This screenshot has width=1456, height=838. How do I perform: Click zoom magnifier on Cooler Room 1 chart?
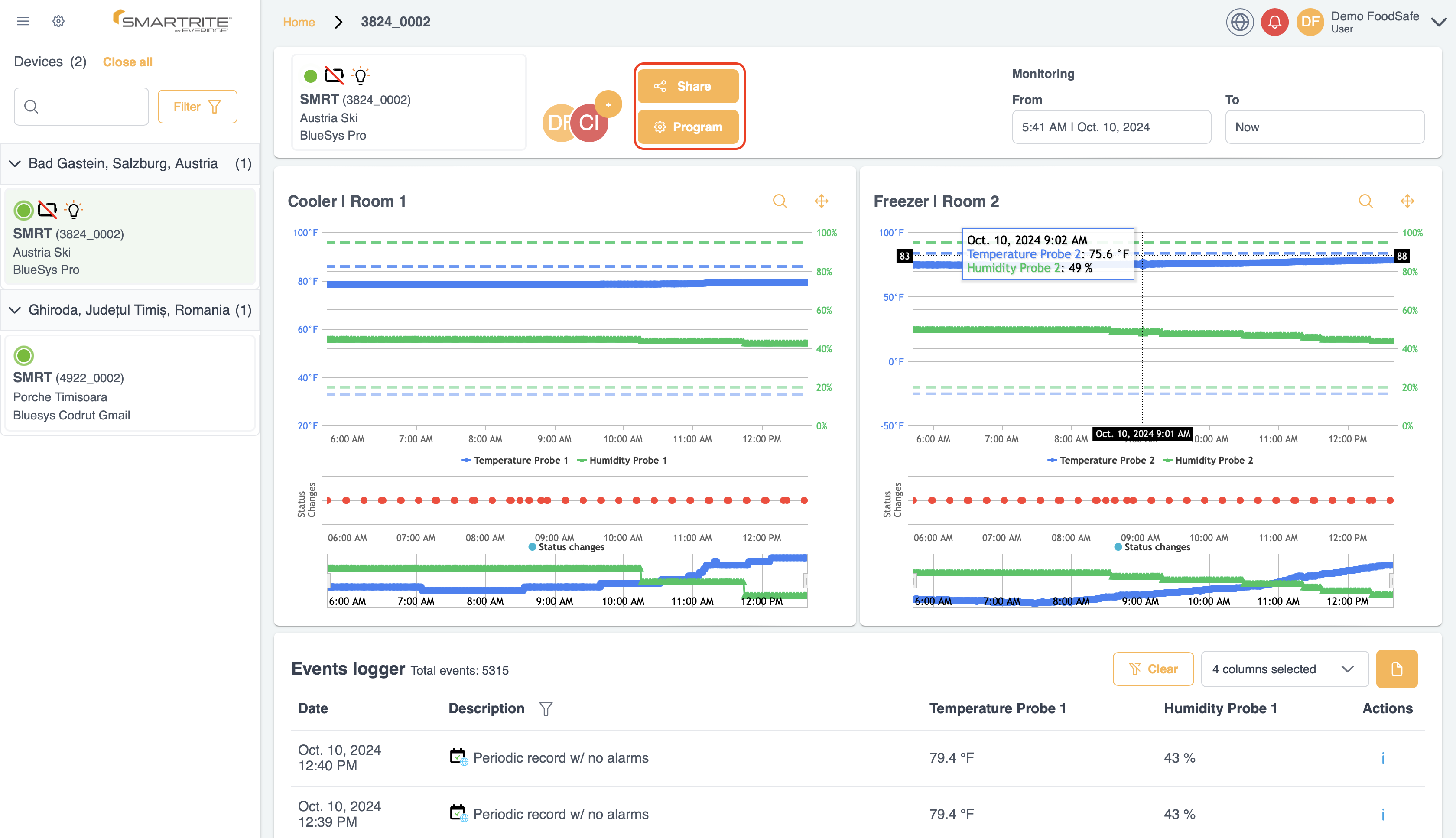click(x=779, y=201)
